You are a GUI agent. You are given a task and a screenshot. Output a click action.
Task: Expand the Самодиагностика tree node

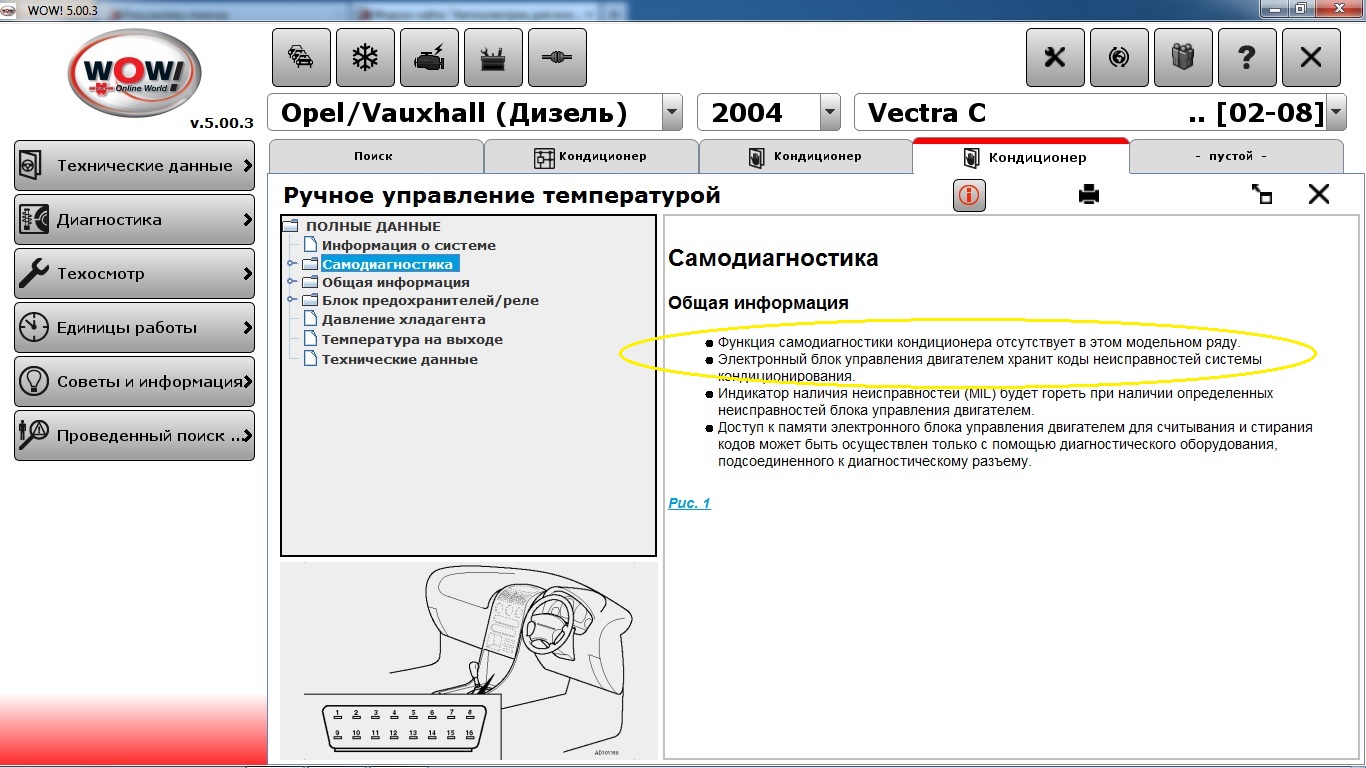point(292,265)
